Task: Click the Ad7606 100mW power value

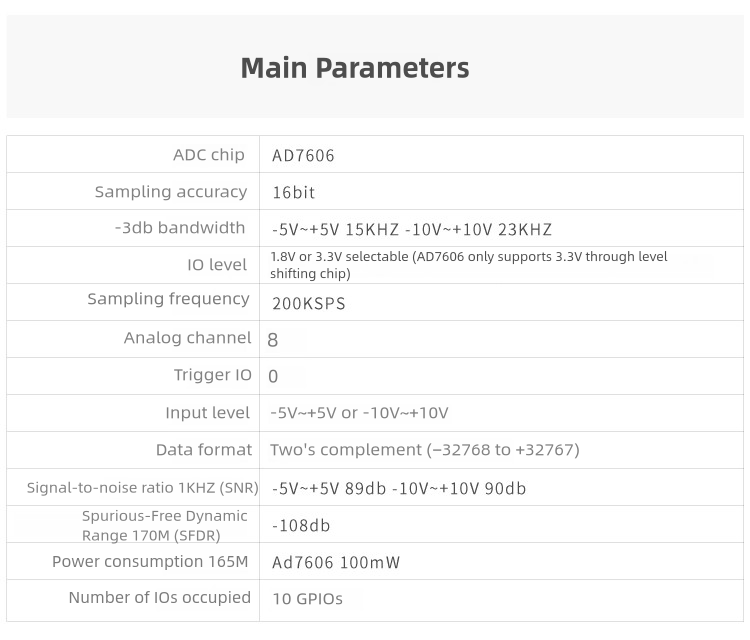Action: tap(336, 563)
